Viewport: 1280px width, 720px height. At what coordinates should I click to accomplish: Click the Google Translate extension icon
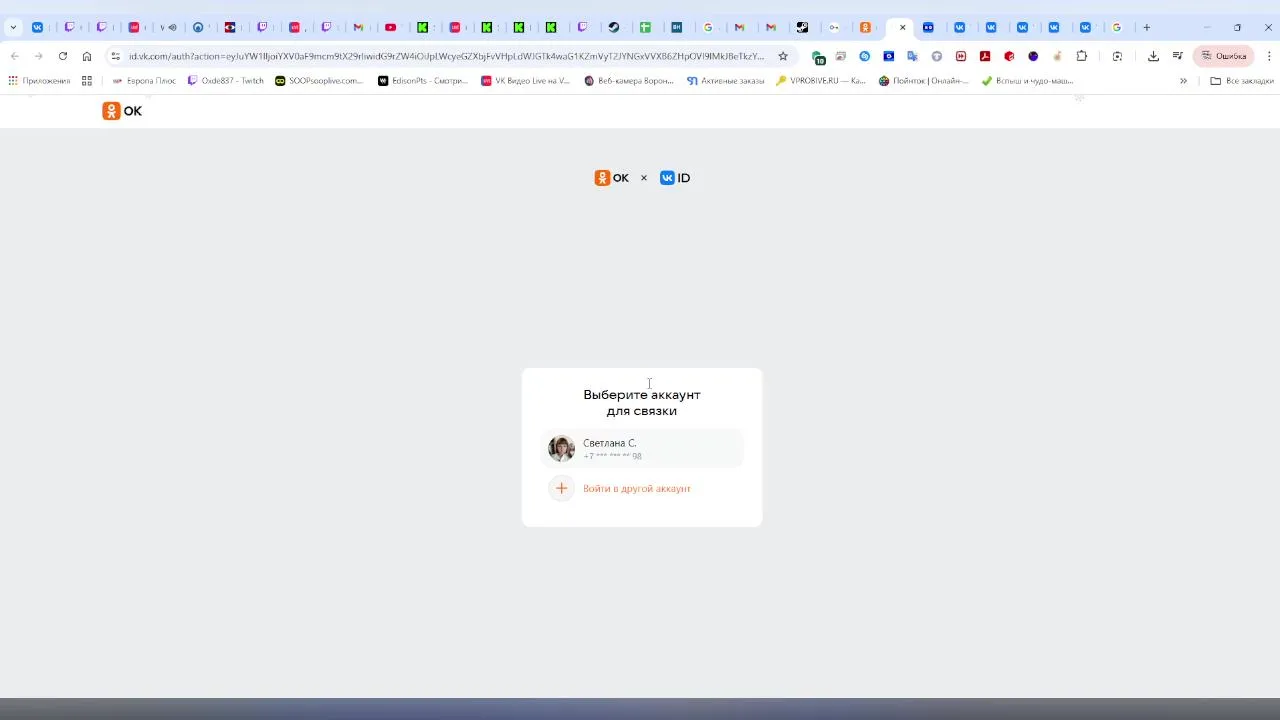coord(913,56)
